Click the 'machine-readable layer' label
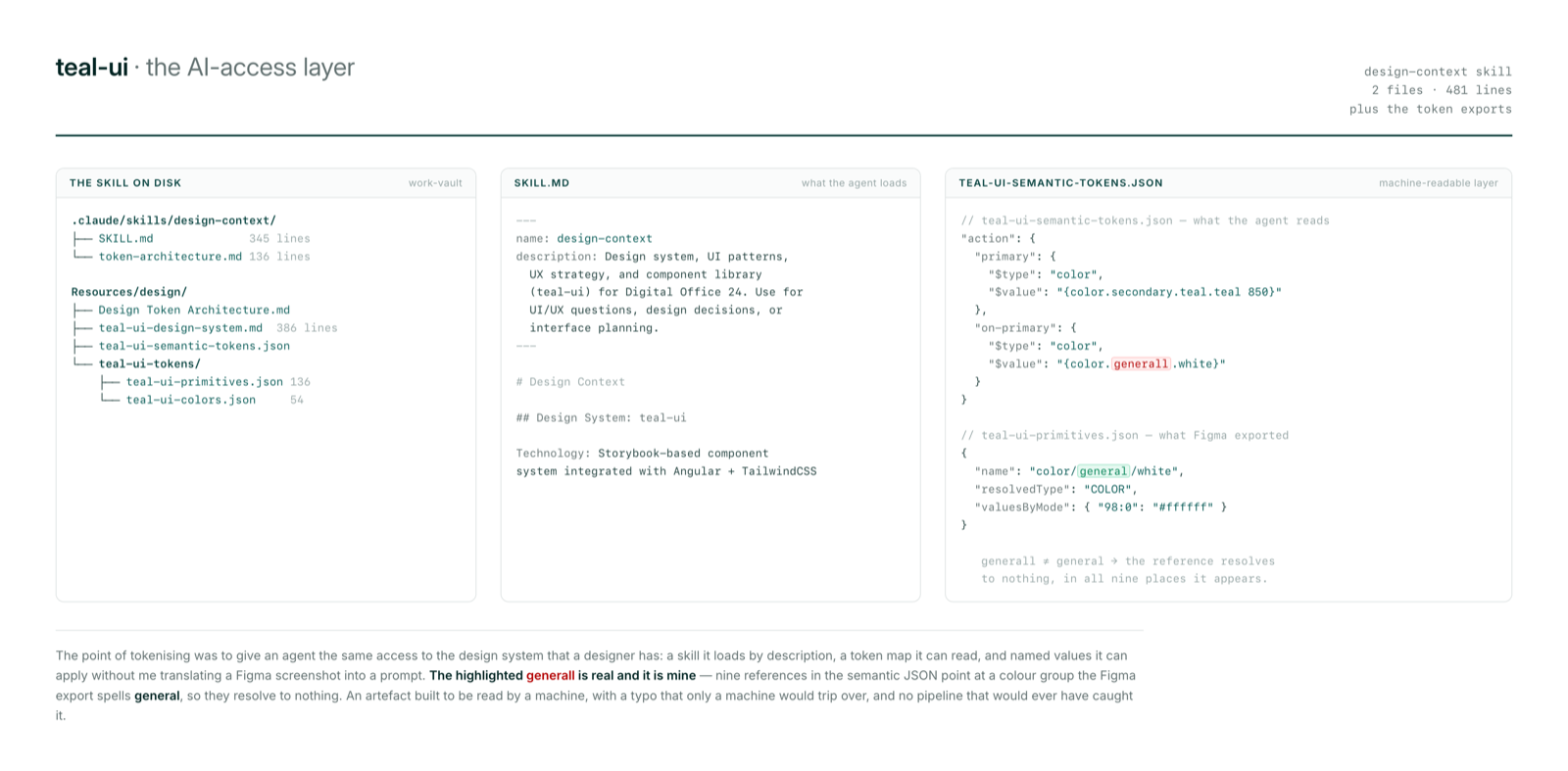This screenshot has width=1568, height=771. coord(1438,183)
